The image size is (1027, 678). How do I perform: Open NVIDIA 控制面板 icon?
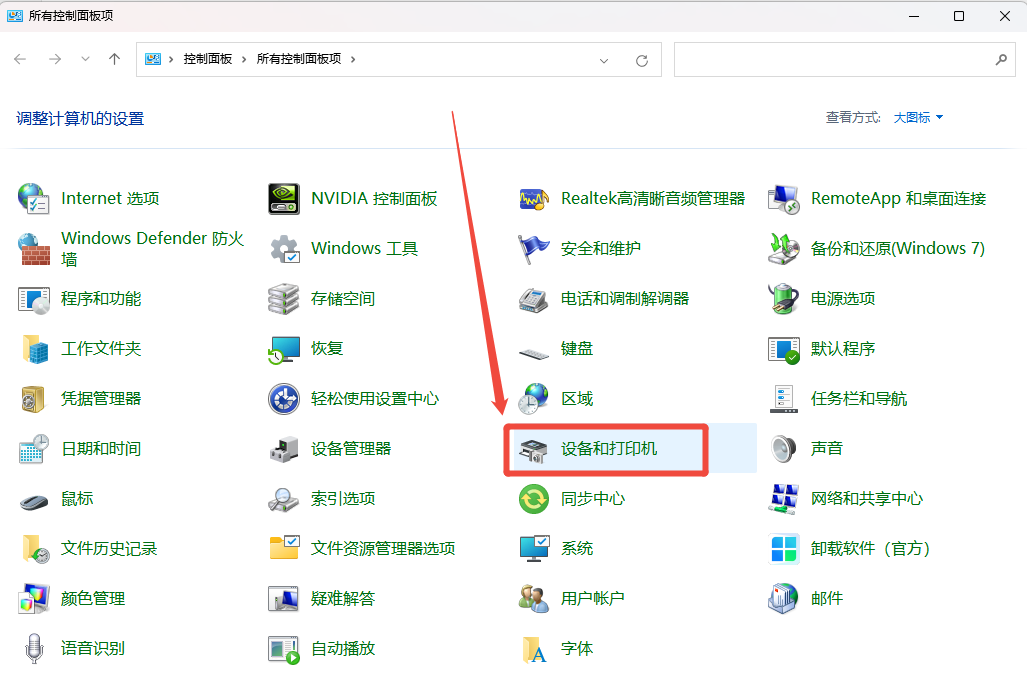tap(284, 199)
